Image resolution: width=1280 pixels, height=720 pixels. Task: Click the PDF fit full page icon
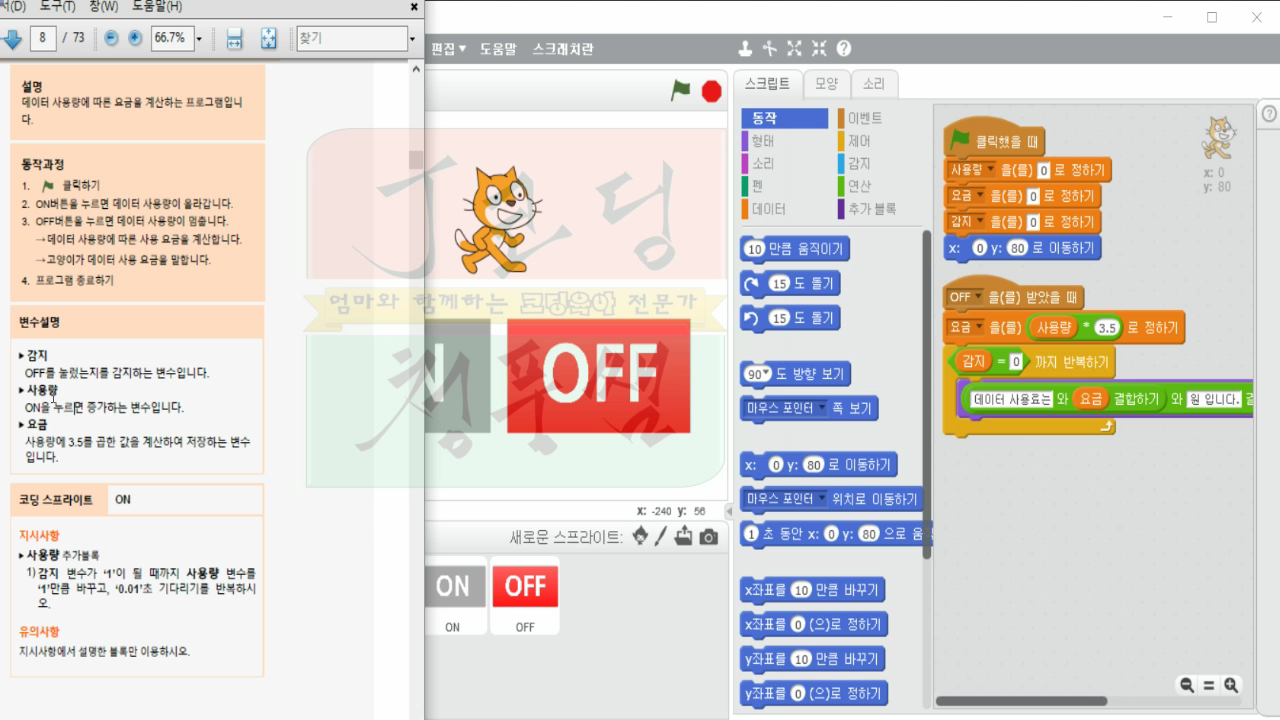pos(268,38)
